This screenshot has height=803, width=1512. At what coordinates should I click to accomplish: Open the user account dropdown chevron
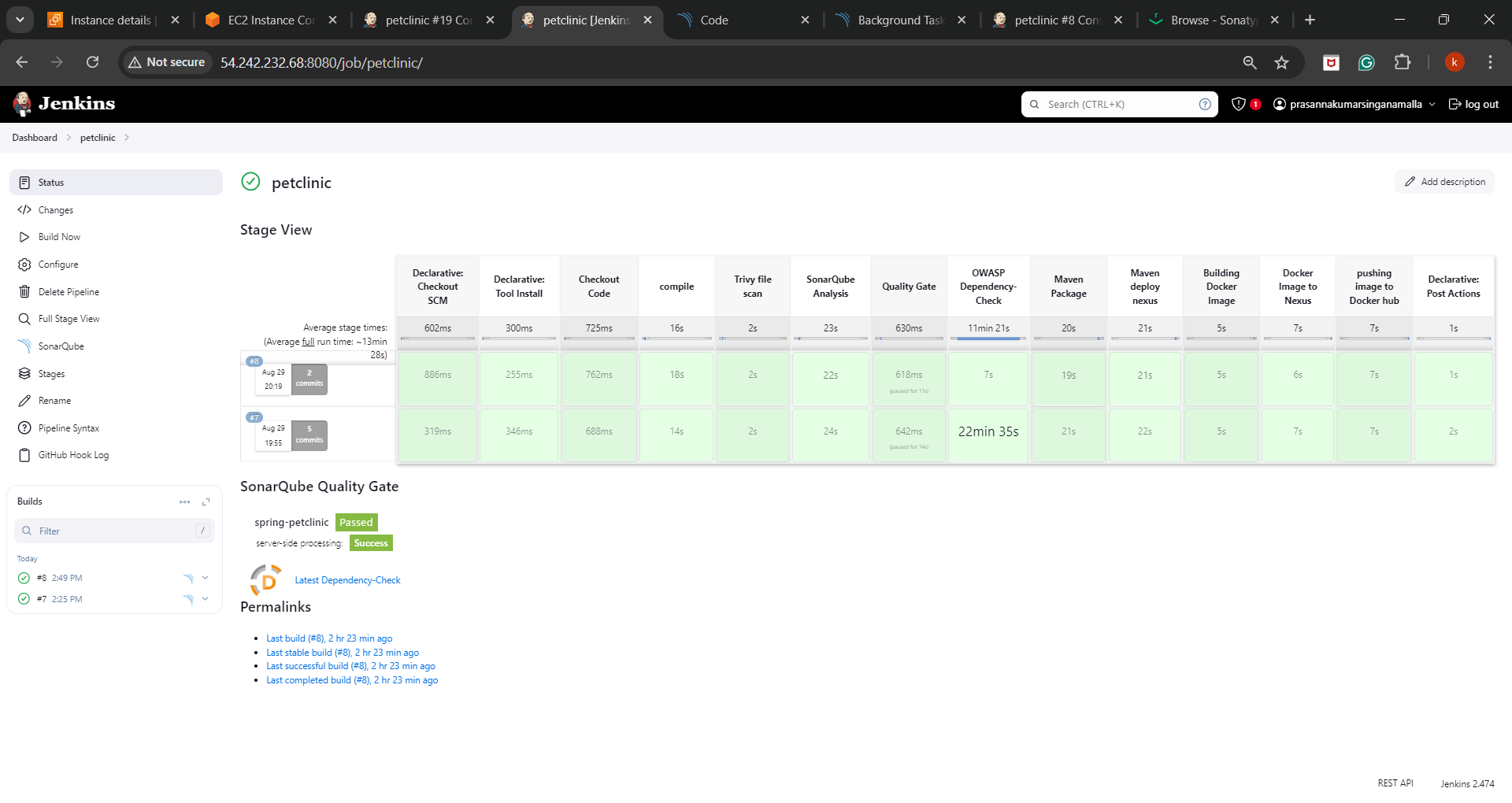(1432, 104)
